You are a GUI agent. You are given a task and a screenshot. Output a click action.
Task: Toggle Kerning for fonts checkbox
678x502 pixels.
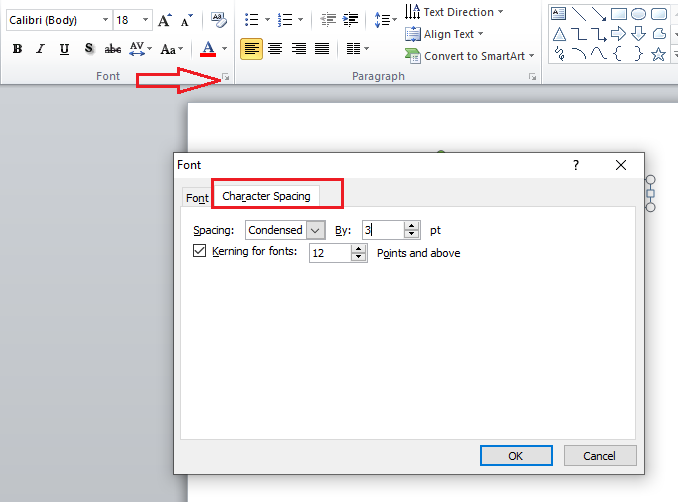(x=199, y=252)
